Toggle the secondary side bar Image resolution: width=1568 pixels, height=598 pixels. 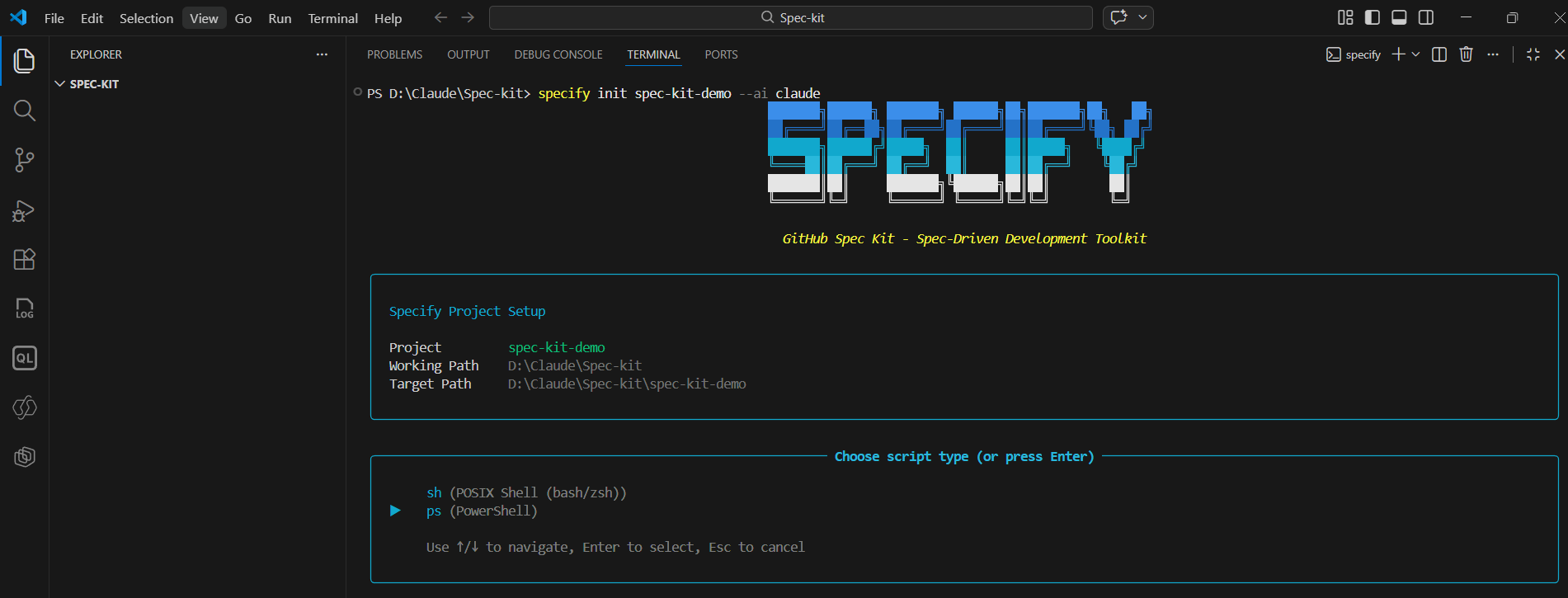tap(1425, 17)
